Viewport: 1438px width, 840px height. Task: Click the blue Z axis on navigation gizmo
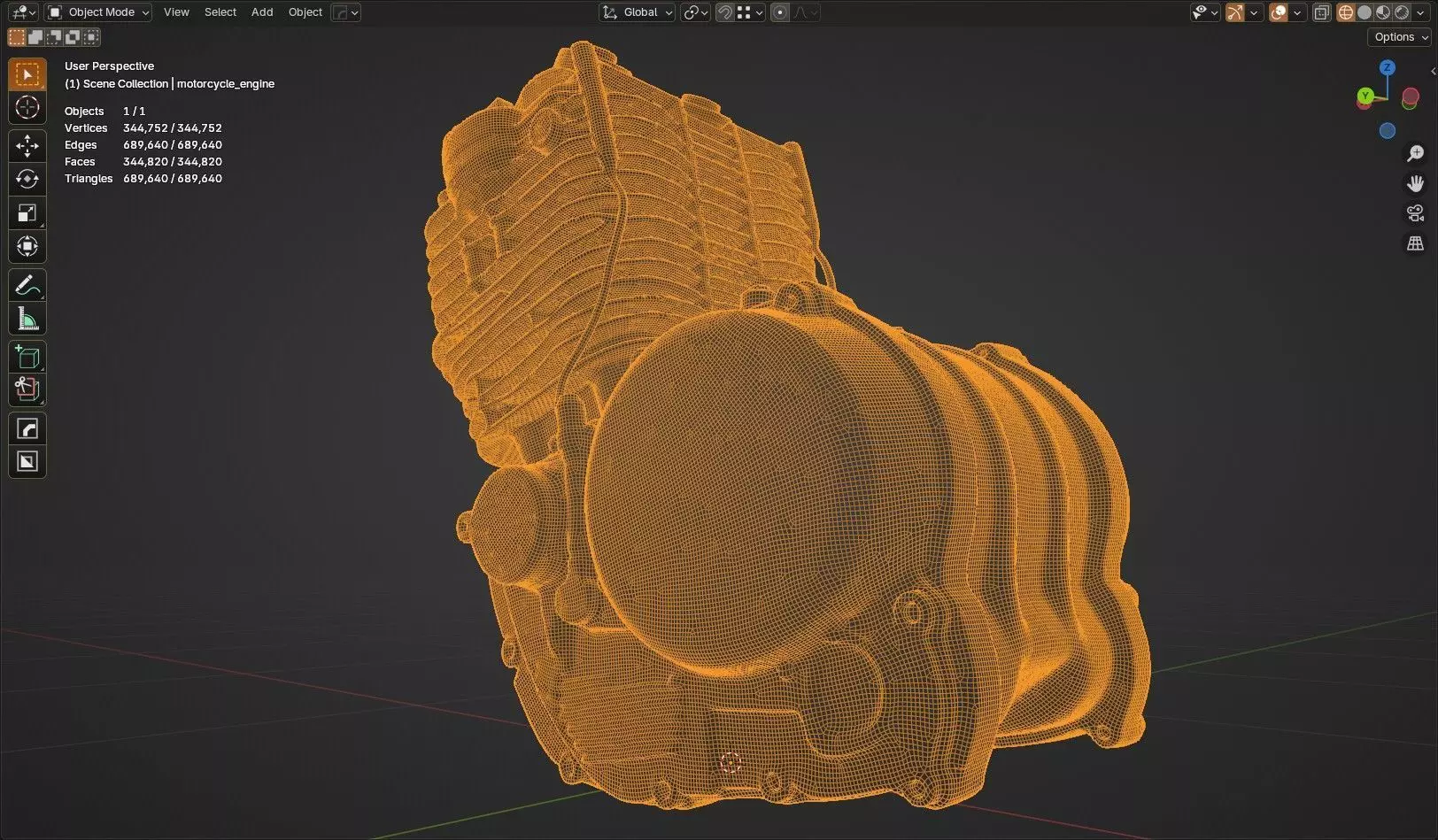click(1388, 67)
